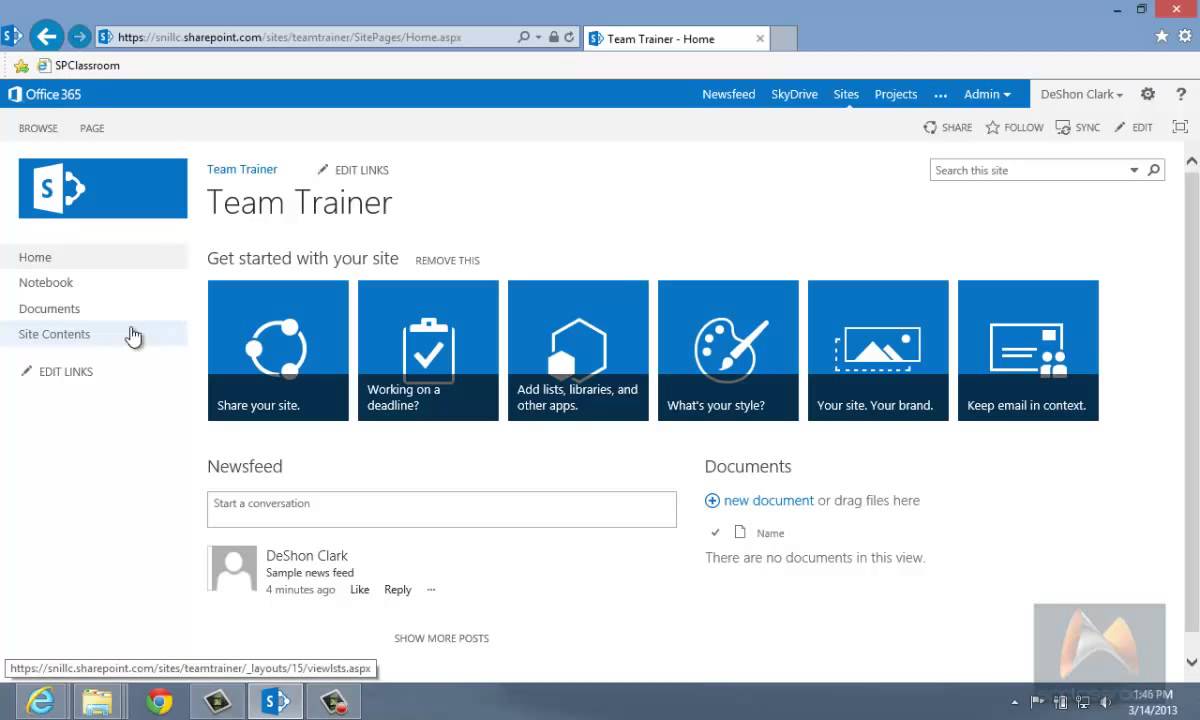
Task: Switch to the PAGE ribbon tab
Action: [x=91, y=128]
